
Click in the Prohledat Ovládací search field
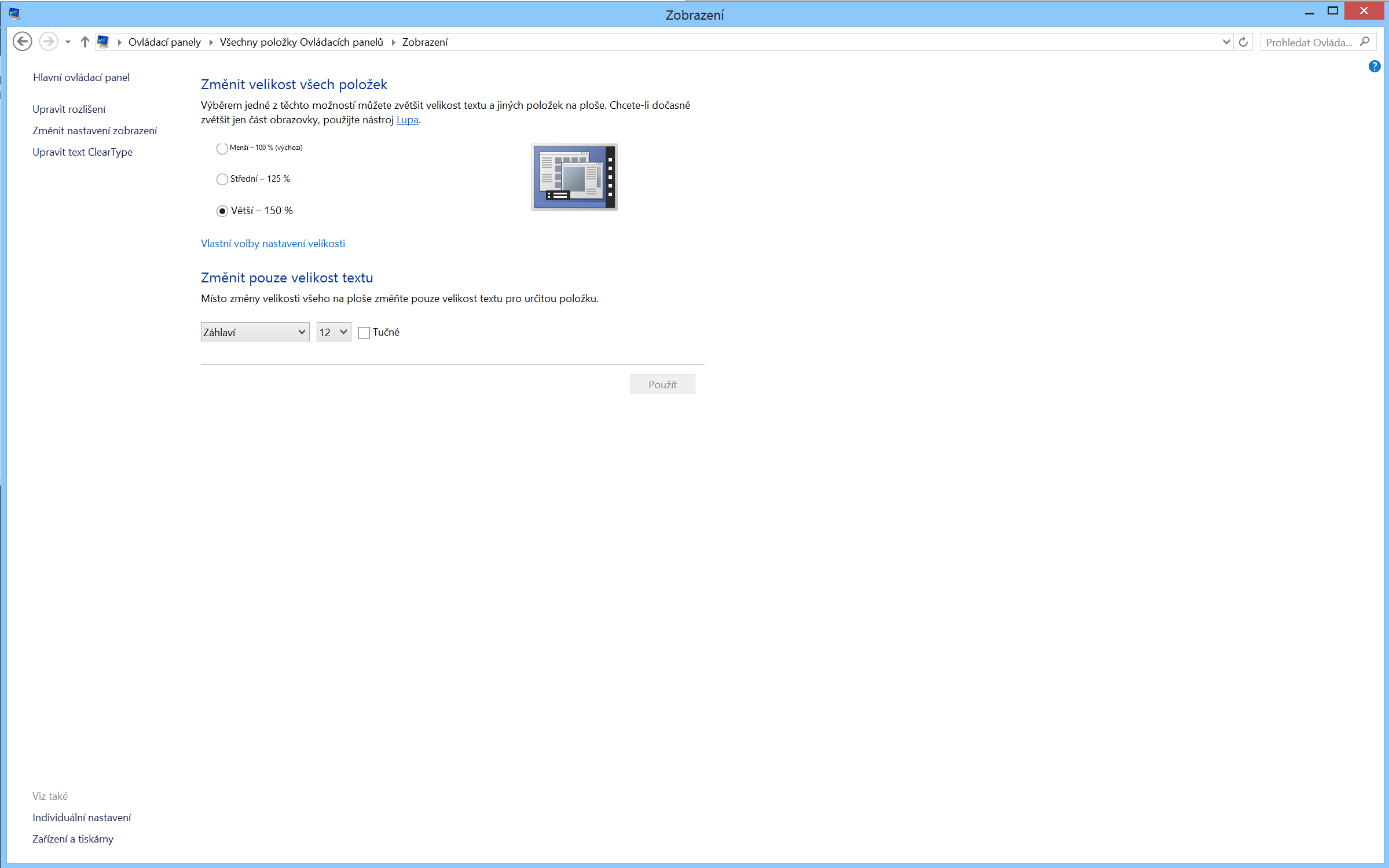tap(1309, 42)
